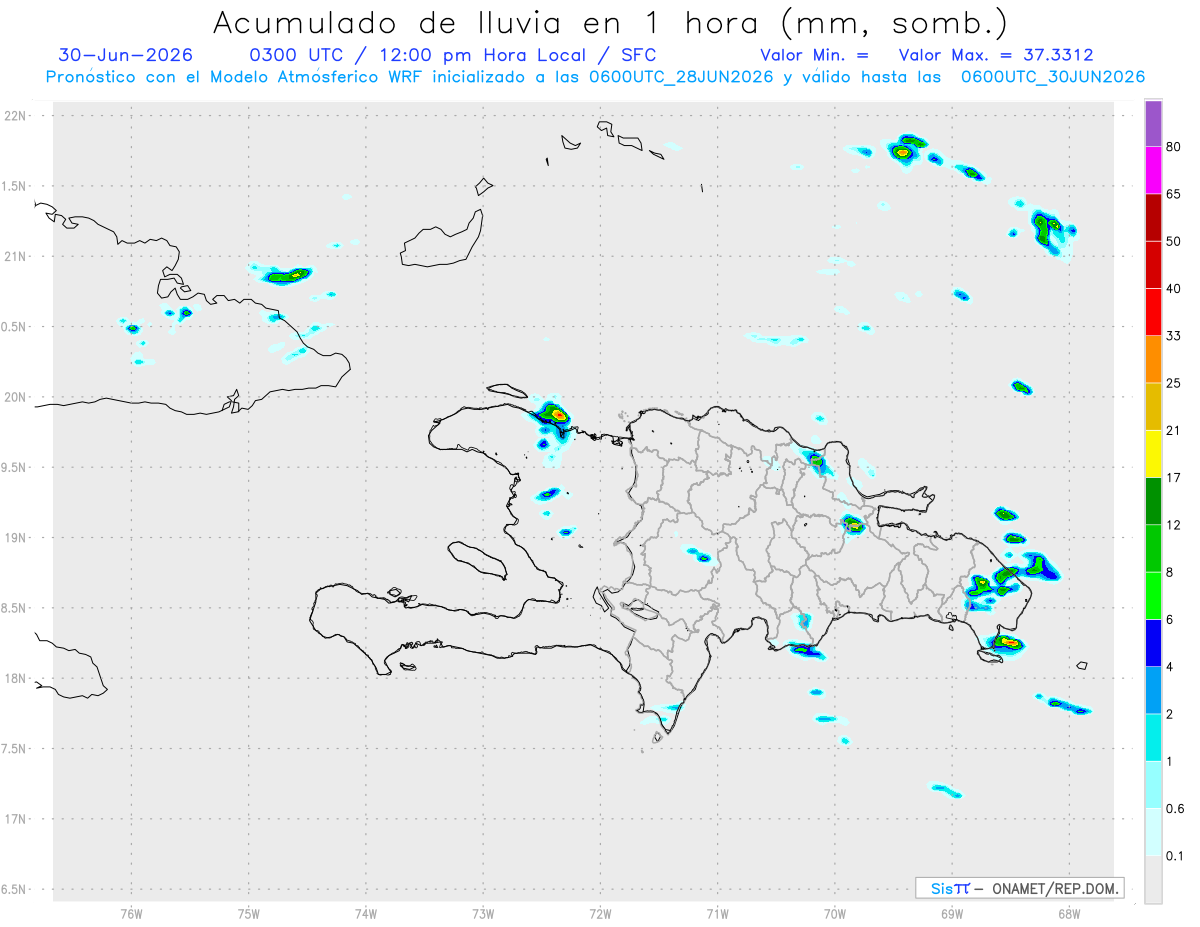Select the 'Valor Max. = 37.3312' text
Screen dimensions: 1200x927
click(995, 55)
